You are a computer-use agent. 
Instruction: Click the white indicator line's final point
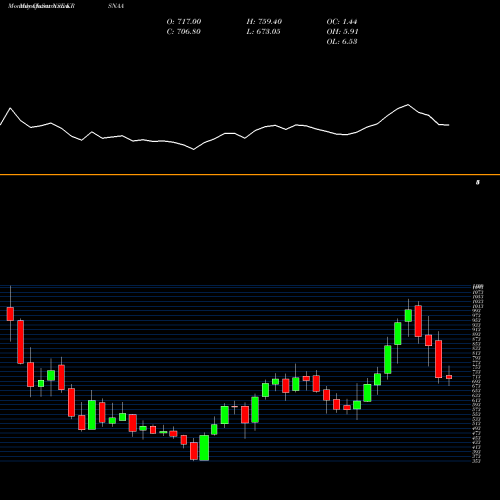tap(449, 125)
